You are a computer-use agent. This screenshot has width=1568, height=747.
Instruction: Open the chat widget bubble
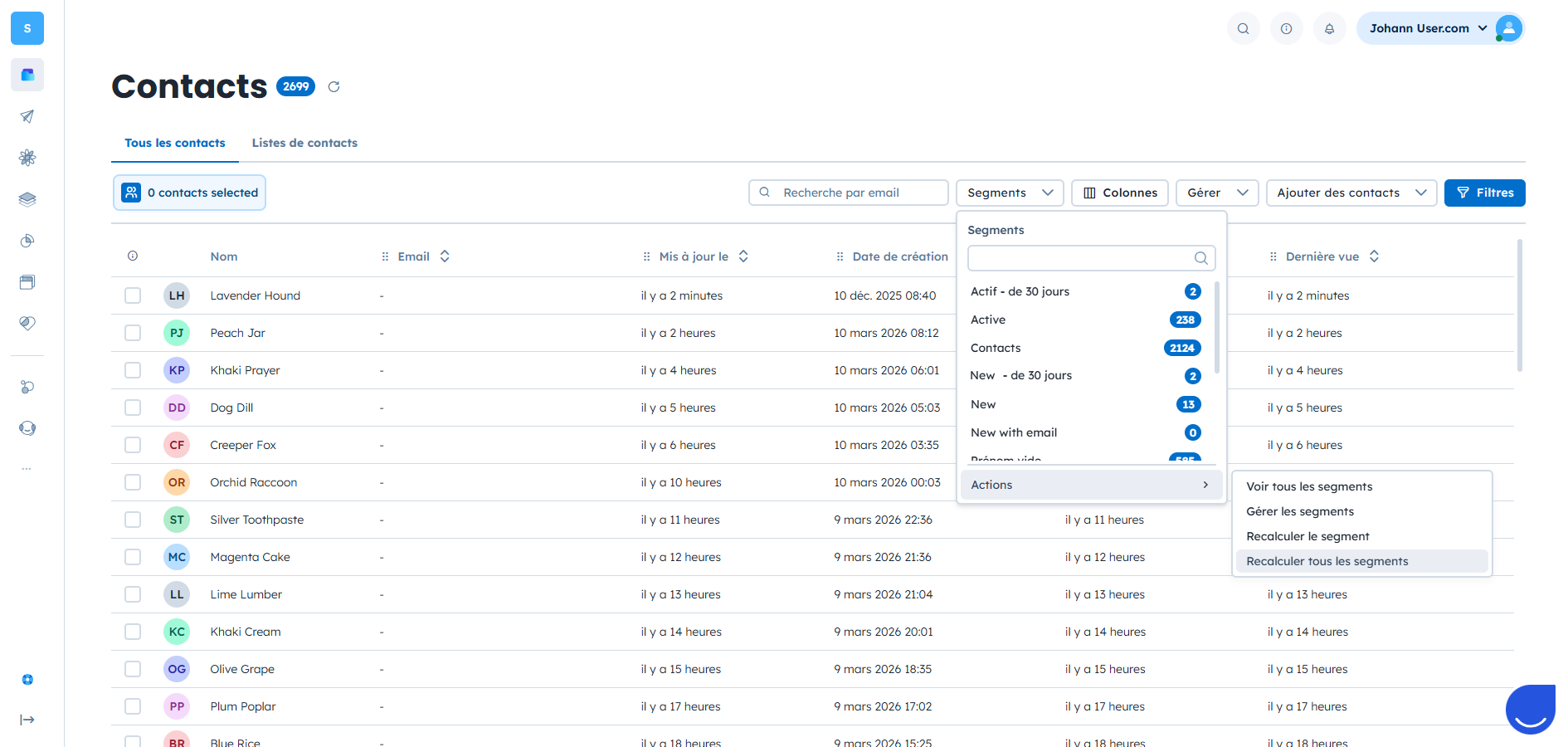[1531, 710]
